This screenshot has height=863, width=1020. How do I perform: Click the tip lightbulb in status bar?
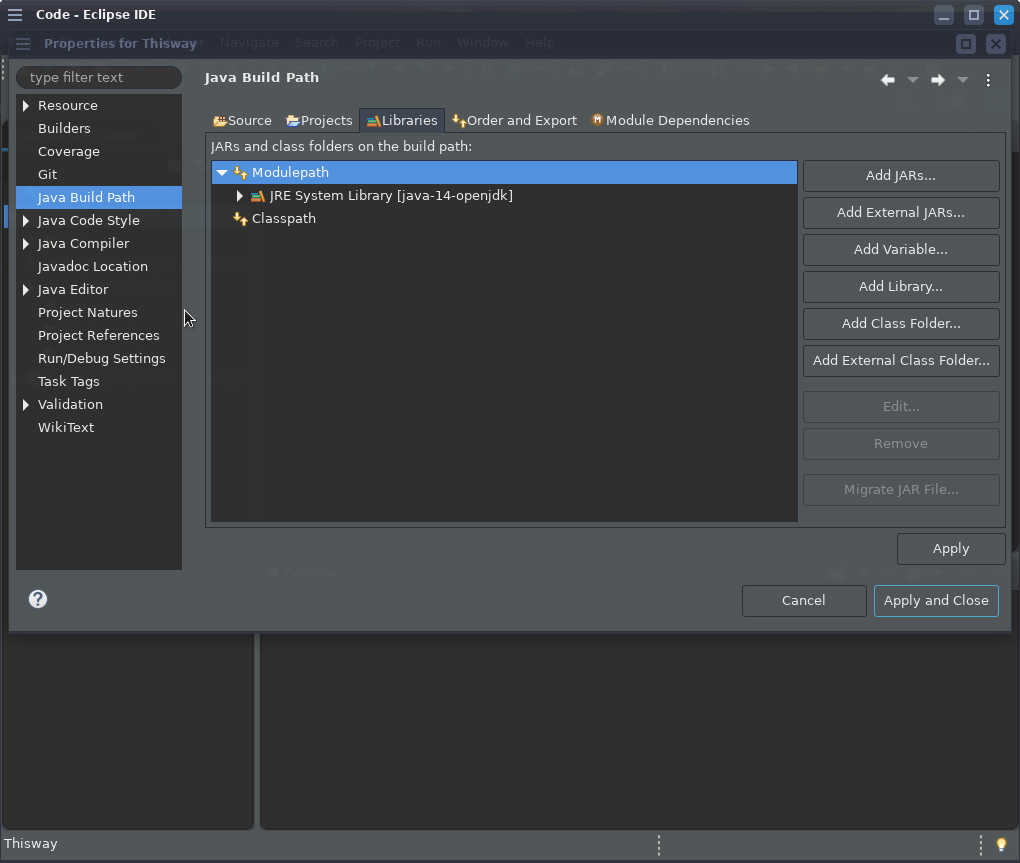click(x=1001, y=844)
